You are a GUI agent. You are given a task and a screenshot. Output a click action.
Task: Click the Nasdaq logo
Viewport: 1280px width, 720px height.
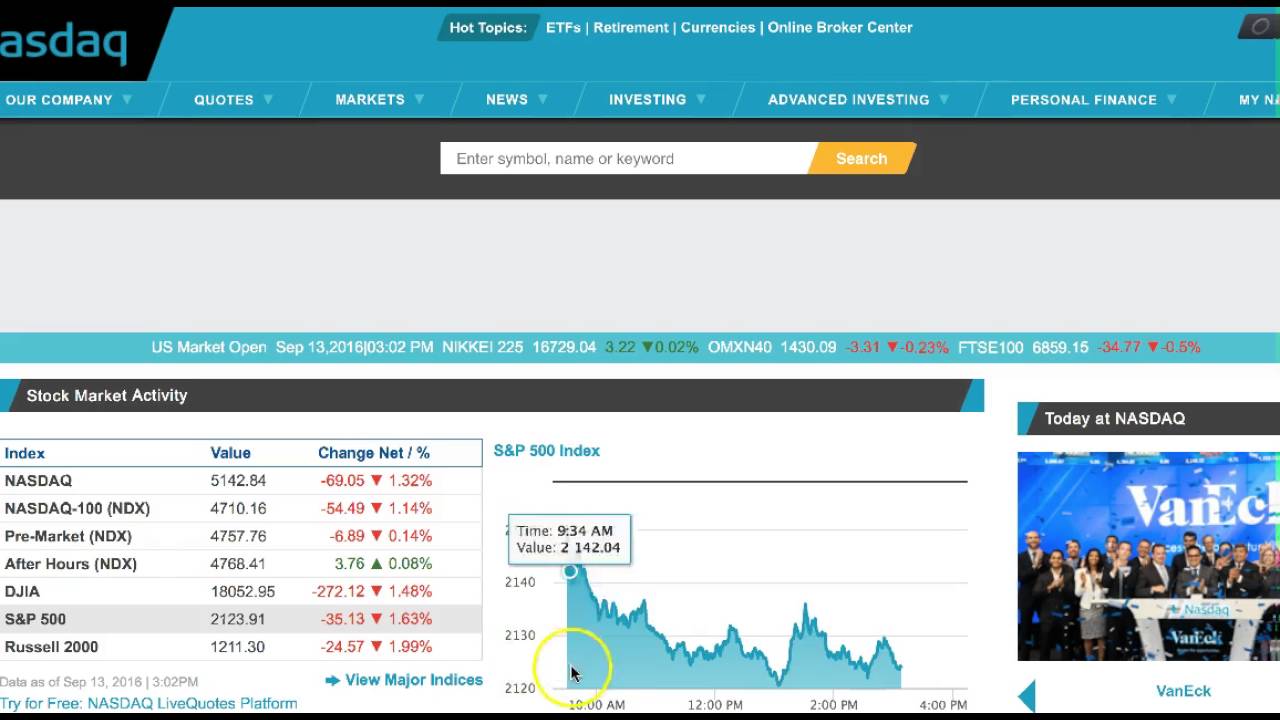pos(64,45)
